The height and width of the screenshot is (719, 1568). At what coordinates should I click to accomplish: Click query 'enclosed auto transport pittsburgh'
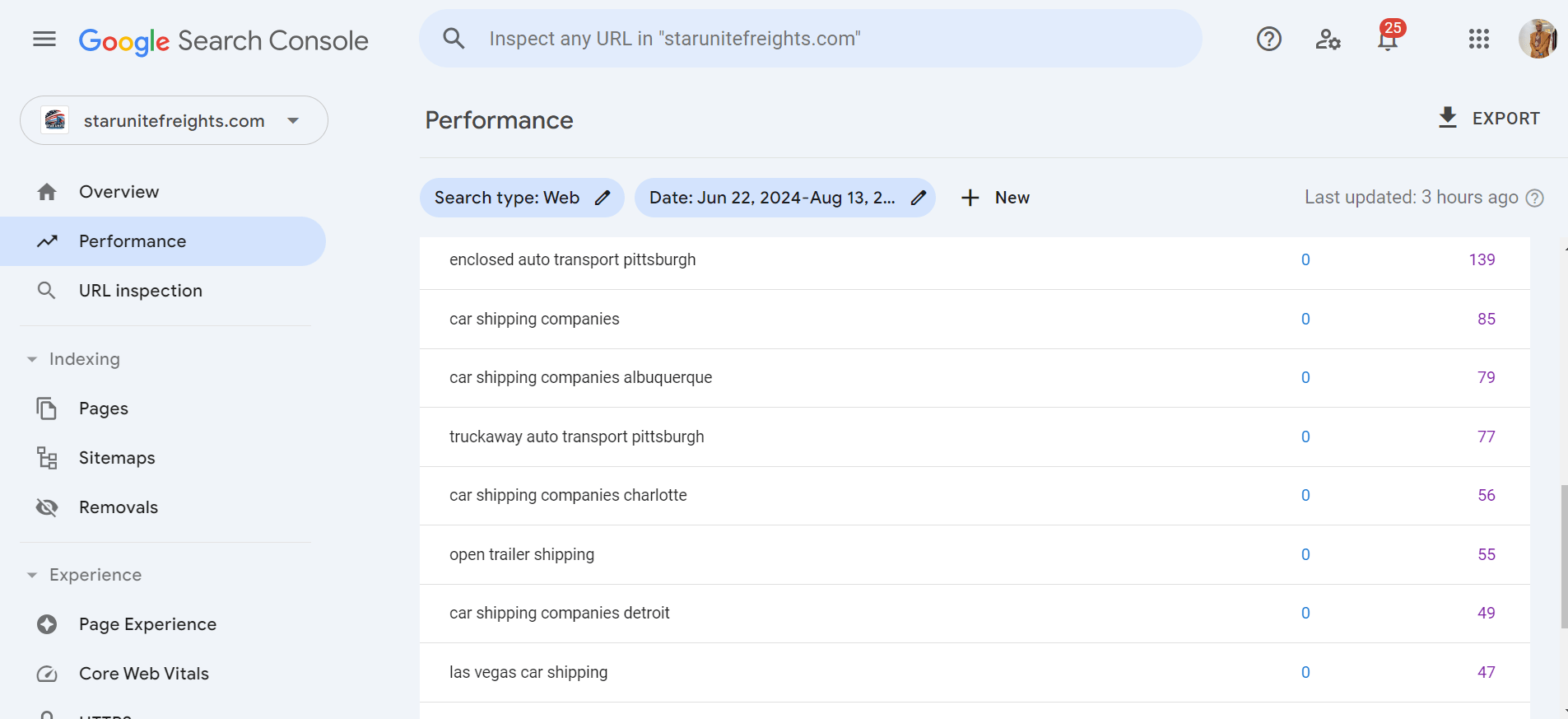572,259
